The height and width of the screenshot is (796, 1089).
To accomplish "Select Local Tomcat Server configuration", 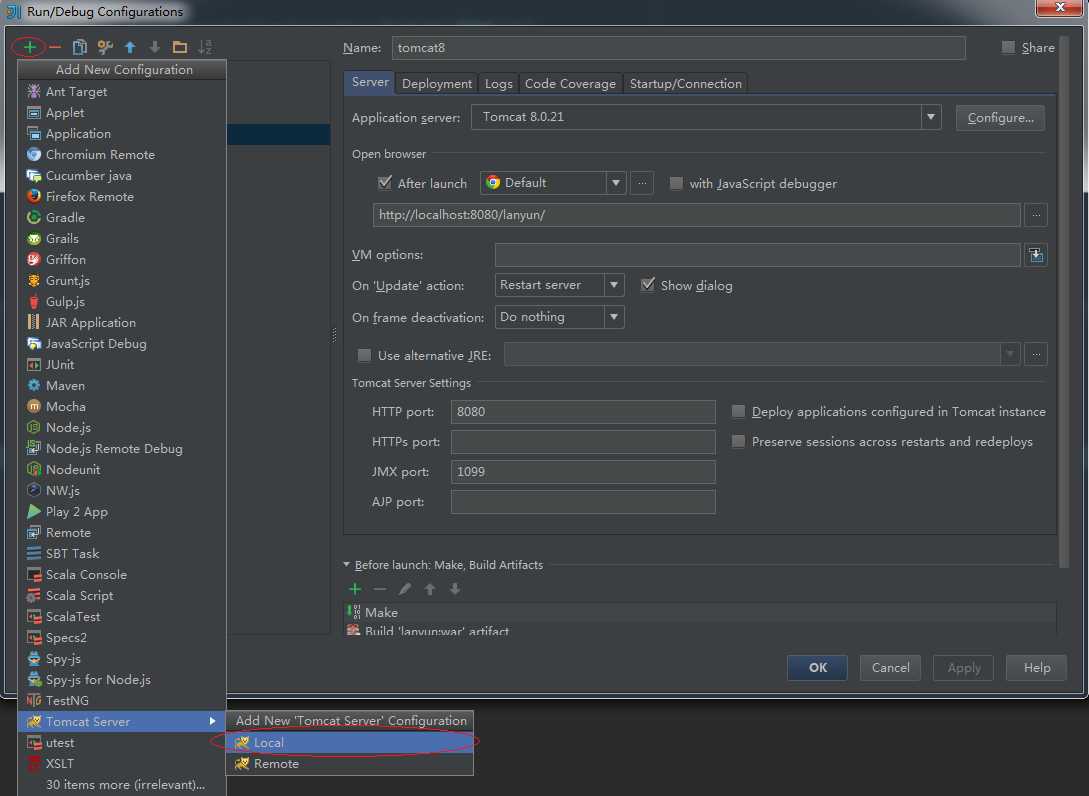I will point(350,743).
